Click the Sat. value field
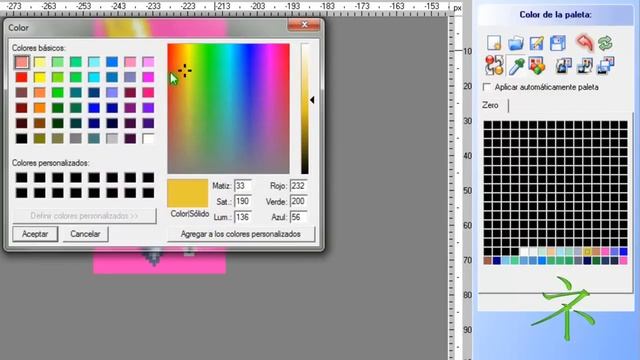Image resolution: width=640 pixels, height=360 pixels. point(242,201)
